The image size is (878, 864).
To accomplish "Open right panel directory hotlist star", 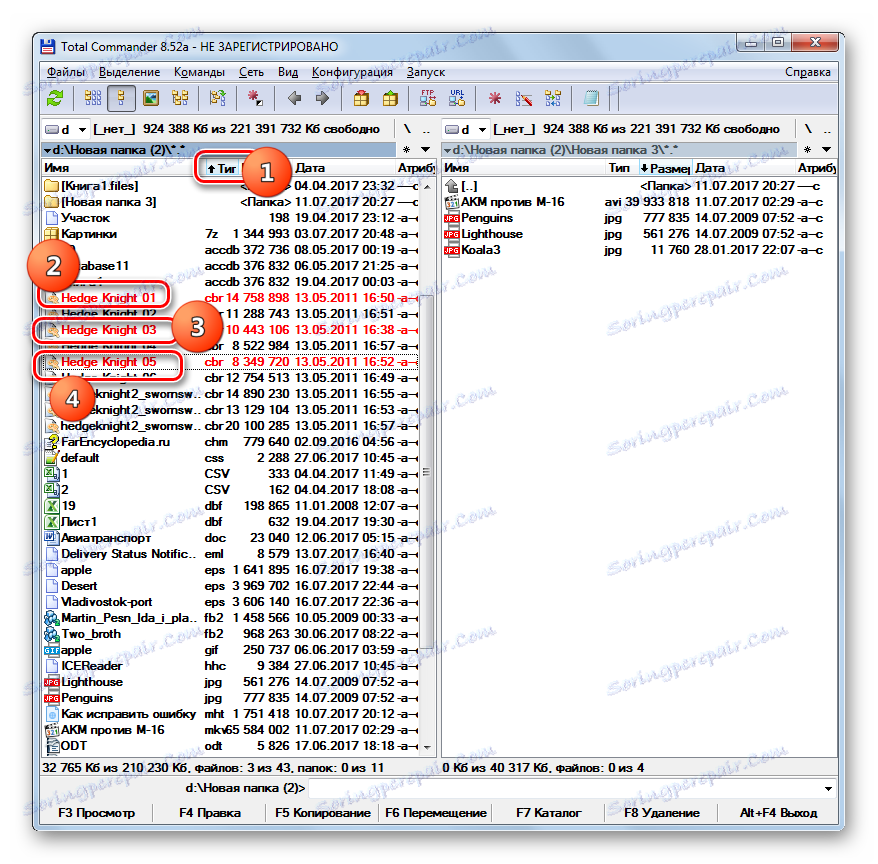I will tap(807, 150).
